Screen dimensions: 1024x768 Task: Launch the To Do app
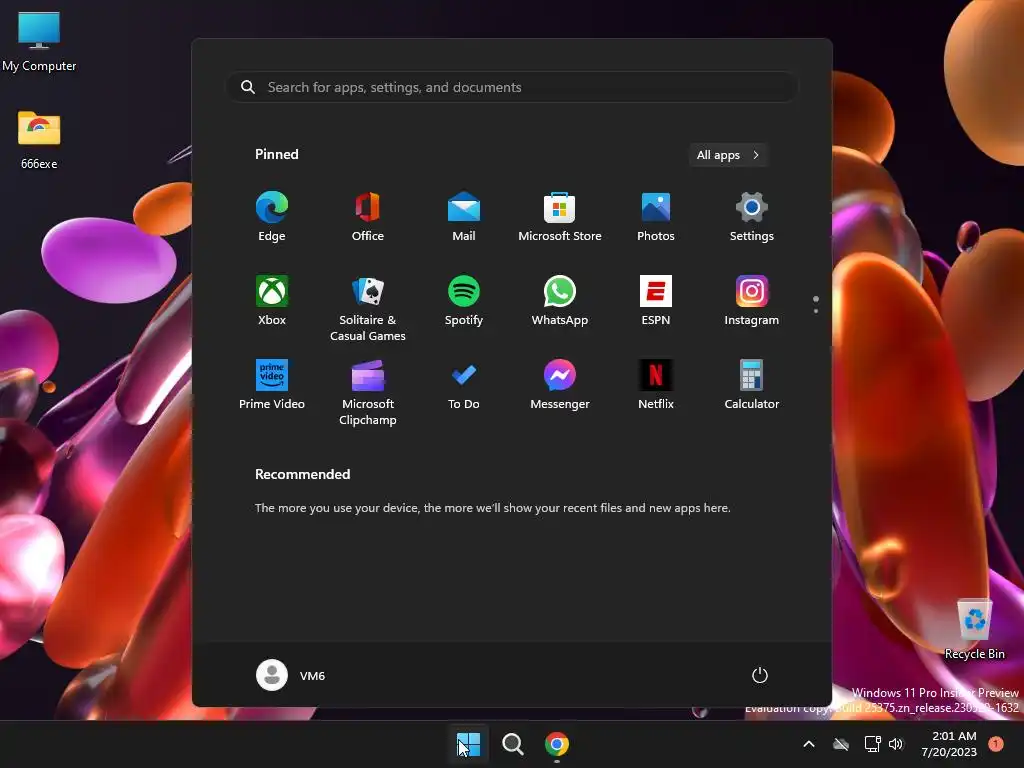[x=464, y=385]
